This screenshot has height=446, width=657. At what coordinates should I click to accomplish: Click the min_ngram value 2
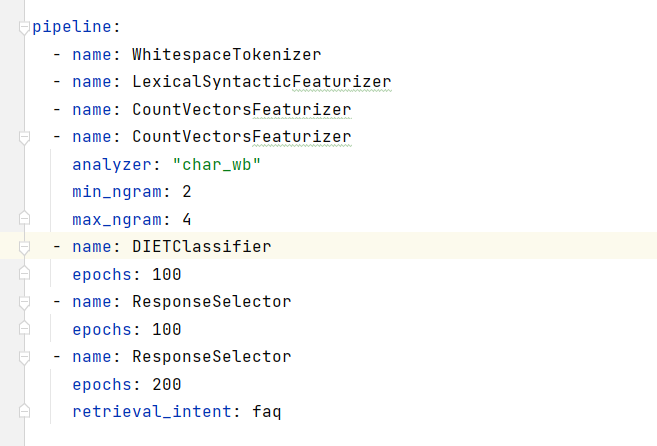coord(186,191)
